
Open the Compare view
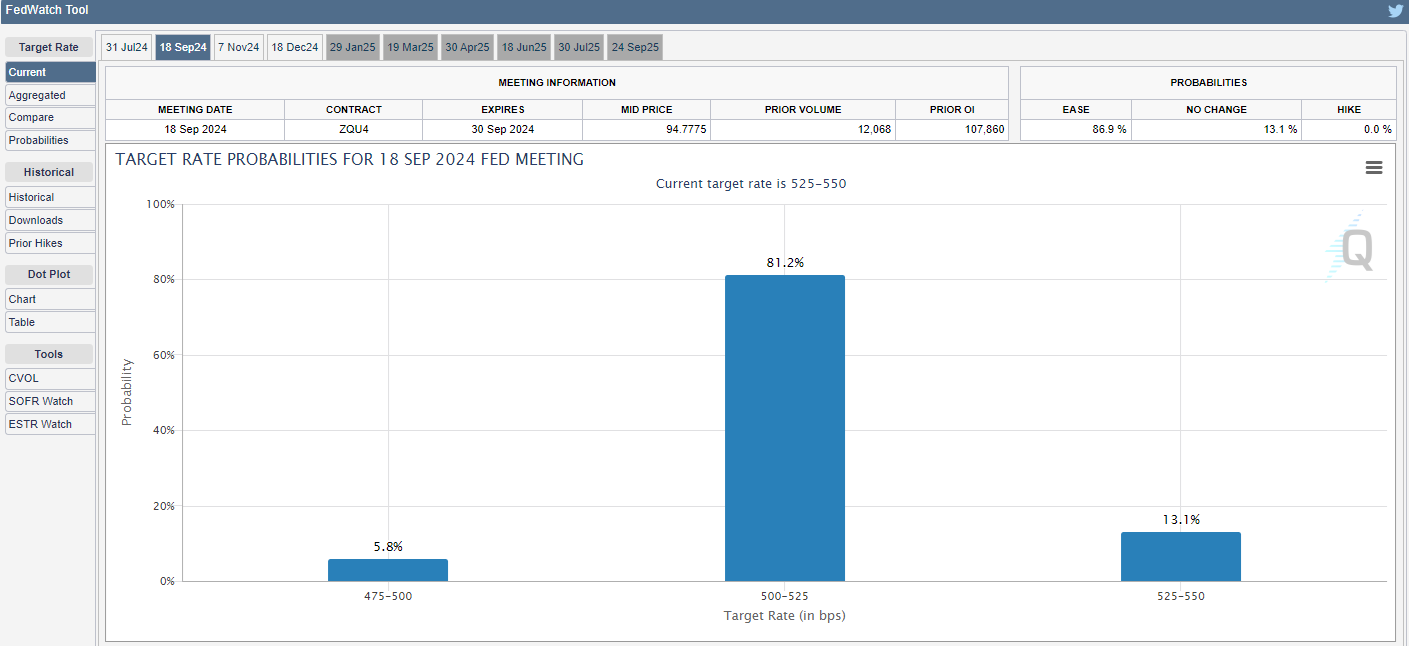pos(50,118)
